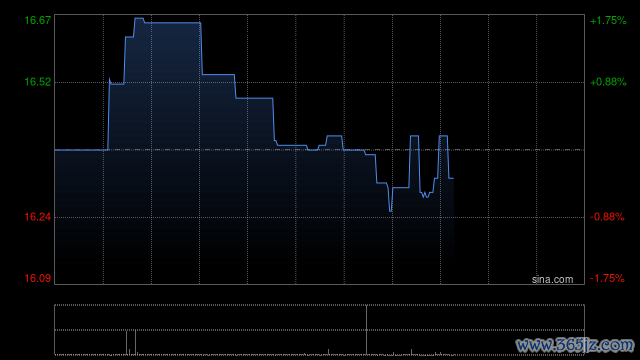The height and width of the screenshot is (360, 640).
Task: Click the lowest dip of the price line
Action: [x=391, y=211]
